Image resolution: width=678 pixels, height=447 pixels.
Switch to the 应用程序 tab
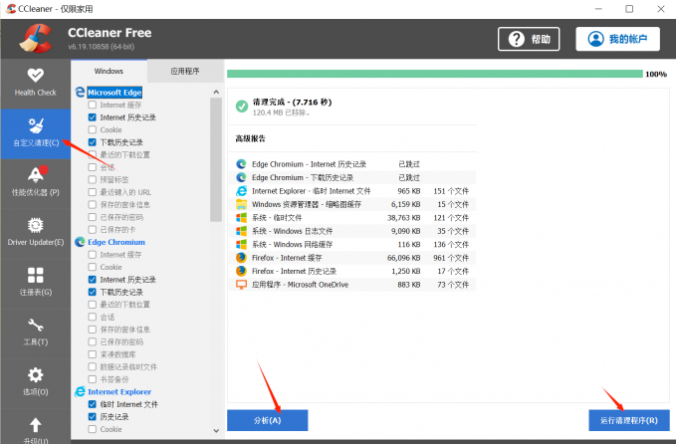[x=185, y=71]
